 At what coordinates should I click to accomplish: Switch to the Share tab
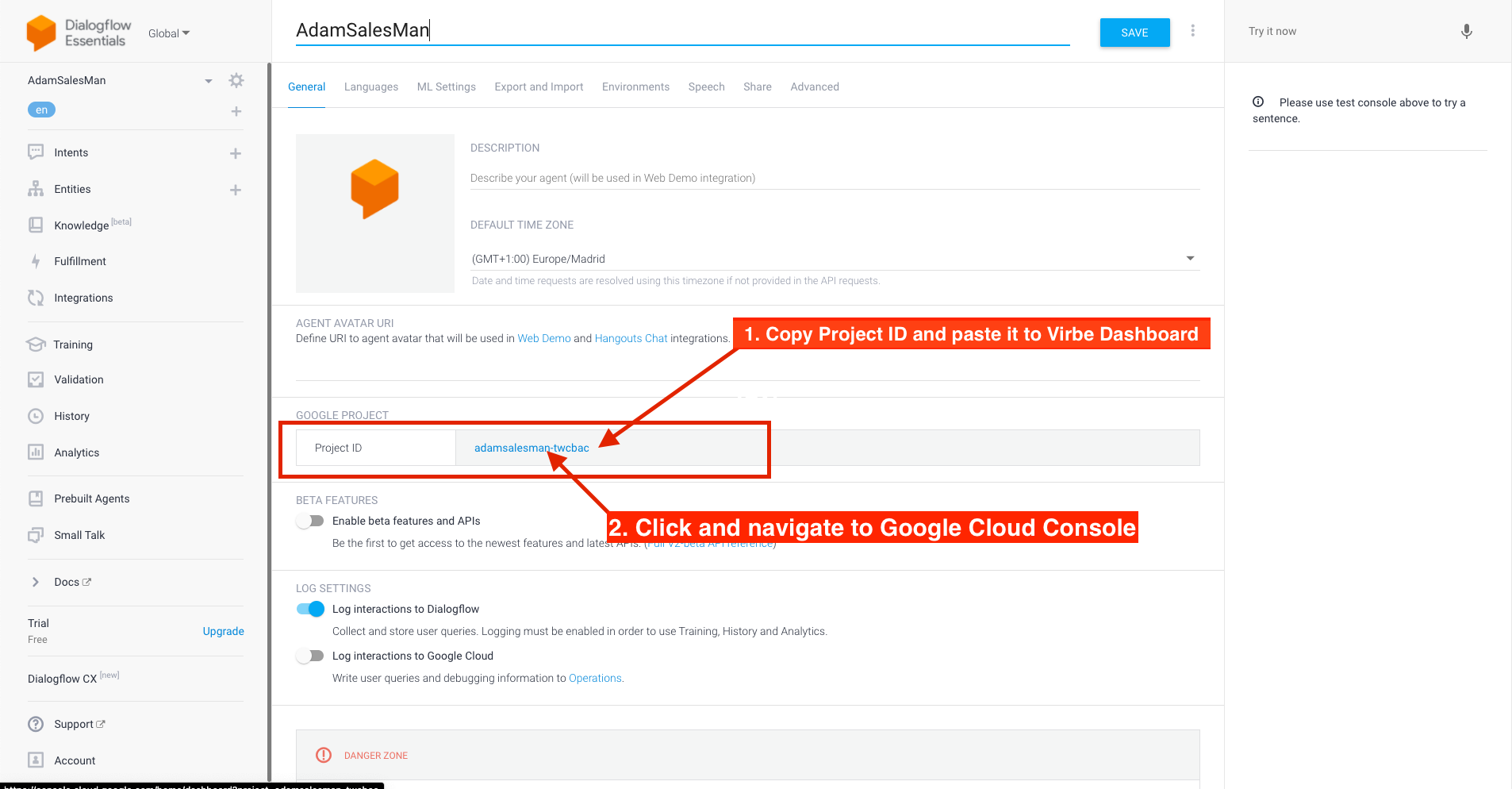757,87
